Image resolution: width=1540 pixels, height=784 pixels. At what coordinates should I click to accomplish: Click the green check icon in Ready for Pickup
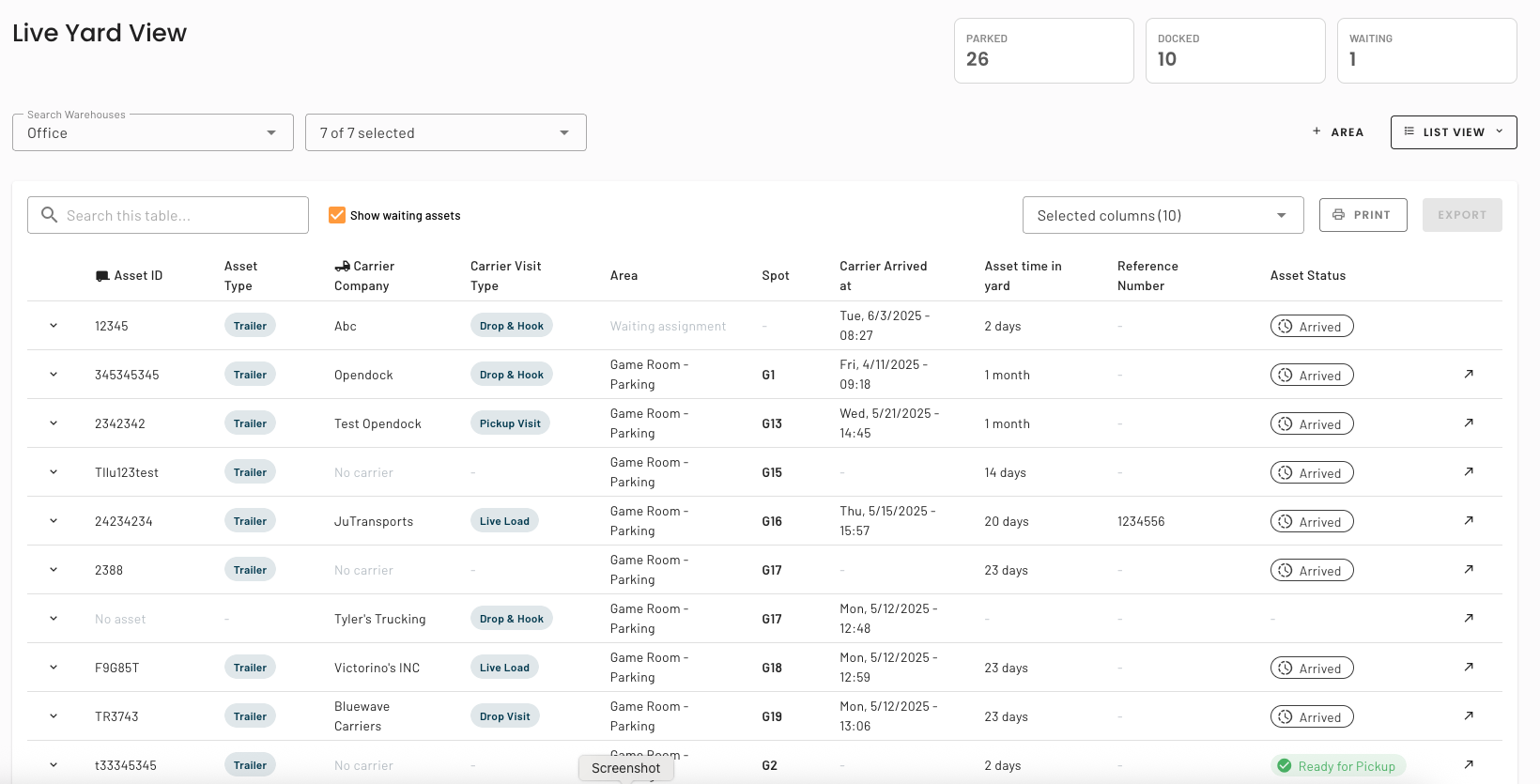(x=1285, y=766)
